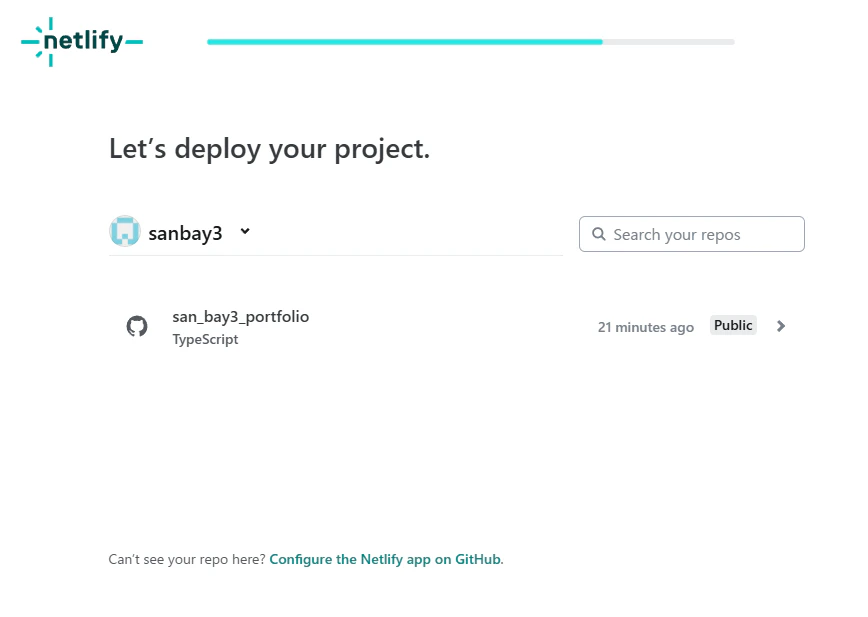Click the Can't see your repo here text
This screenshot has width=868, height=617.
click(187, 559)
